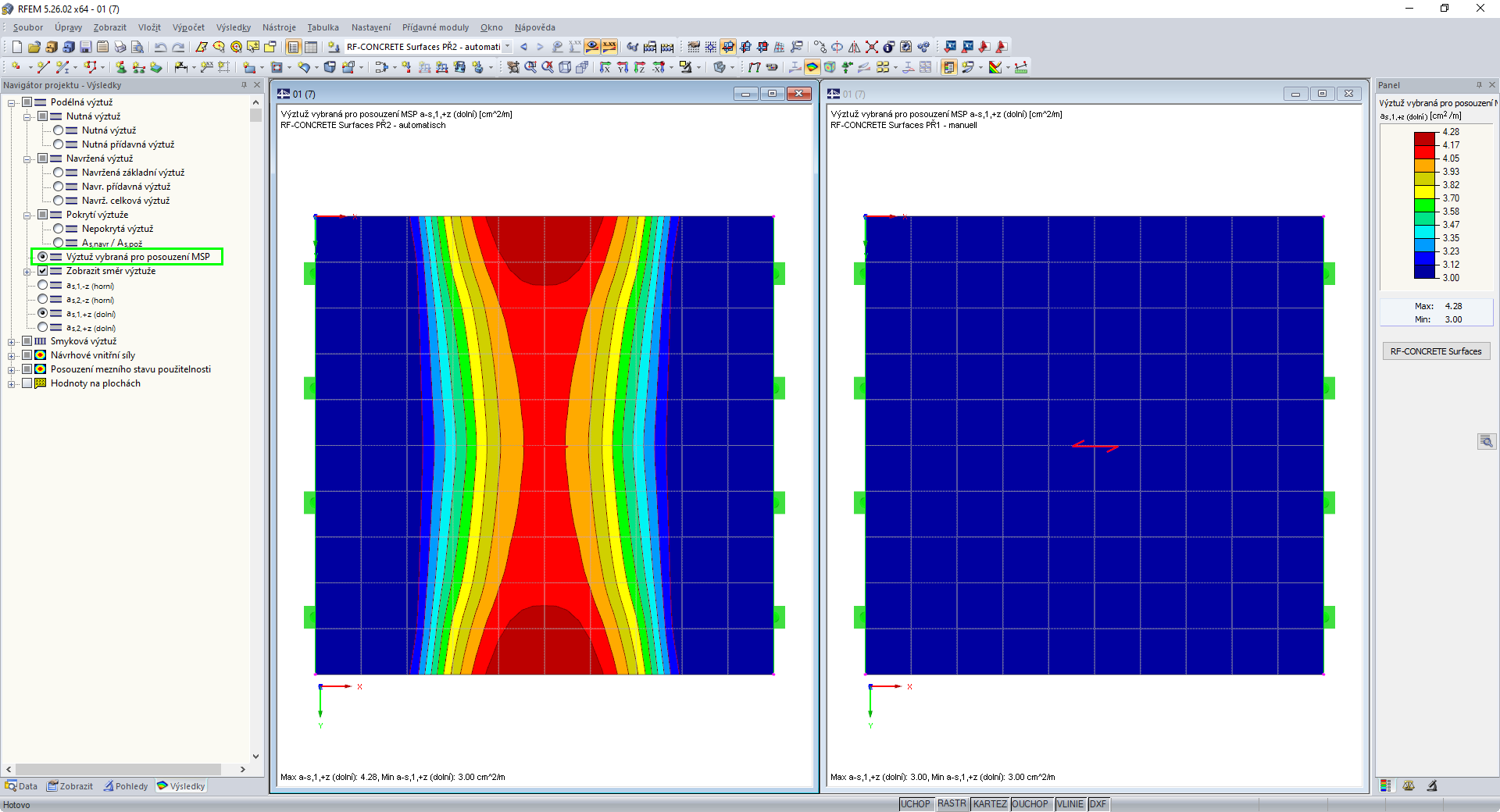Viewport: 1500px width, 812px height.
Task: Collapse the Nutná výztuž subgroup node
Action: click(x=27, y=117)
